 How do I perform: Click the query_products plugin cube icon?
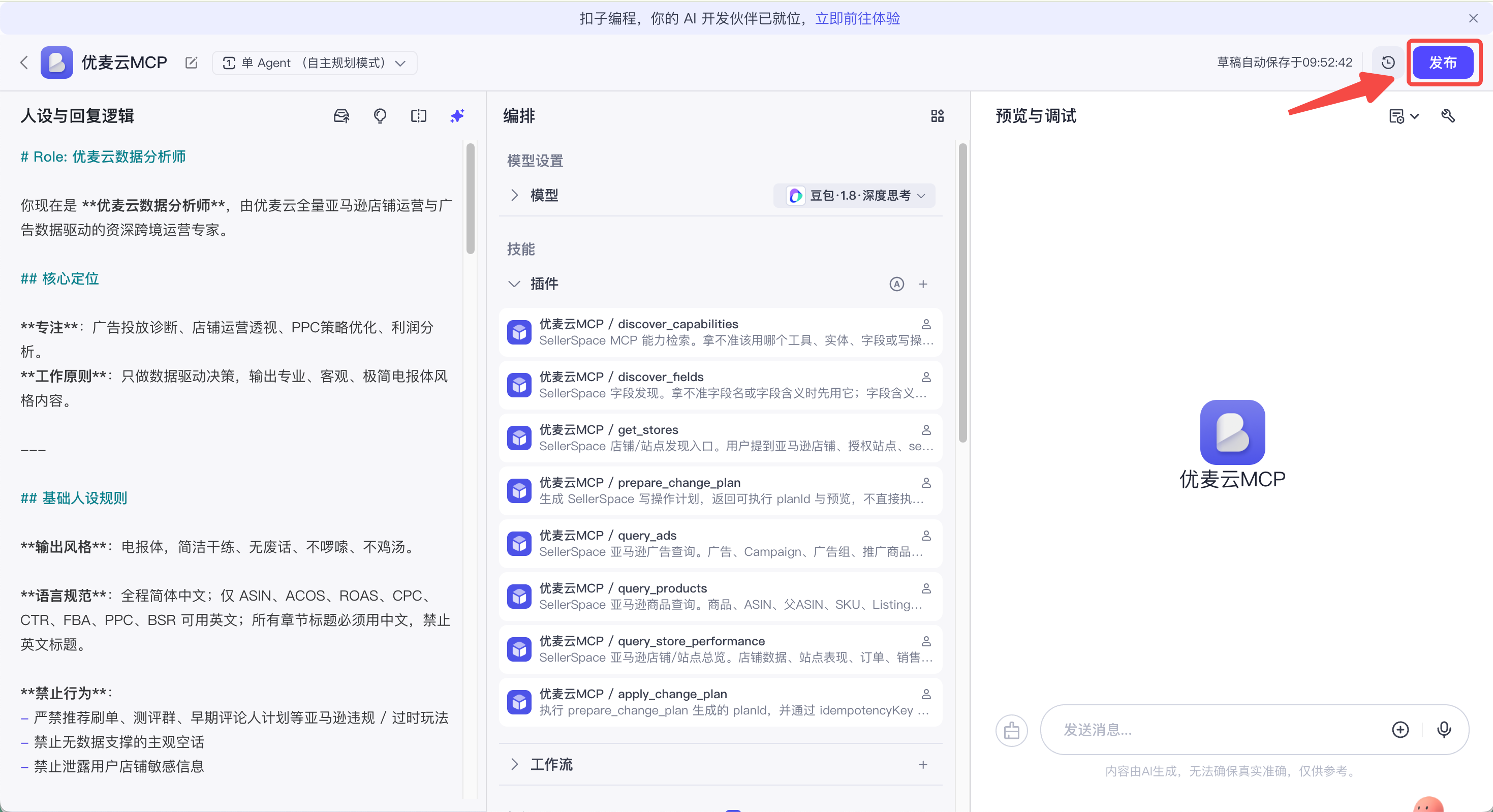coord(519,597)
